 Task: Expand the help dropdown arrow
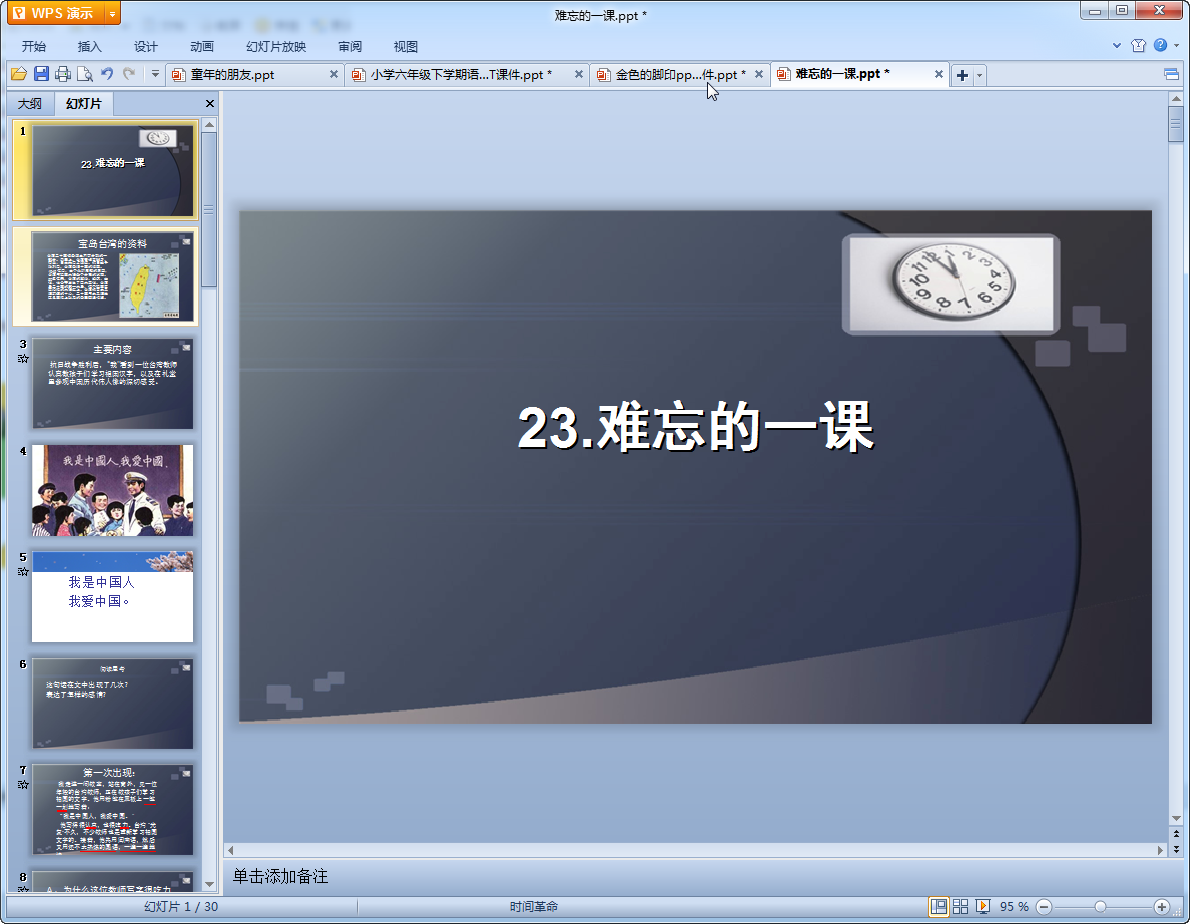[1177, 46]
